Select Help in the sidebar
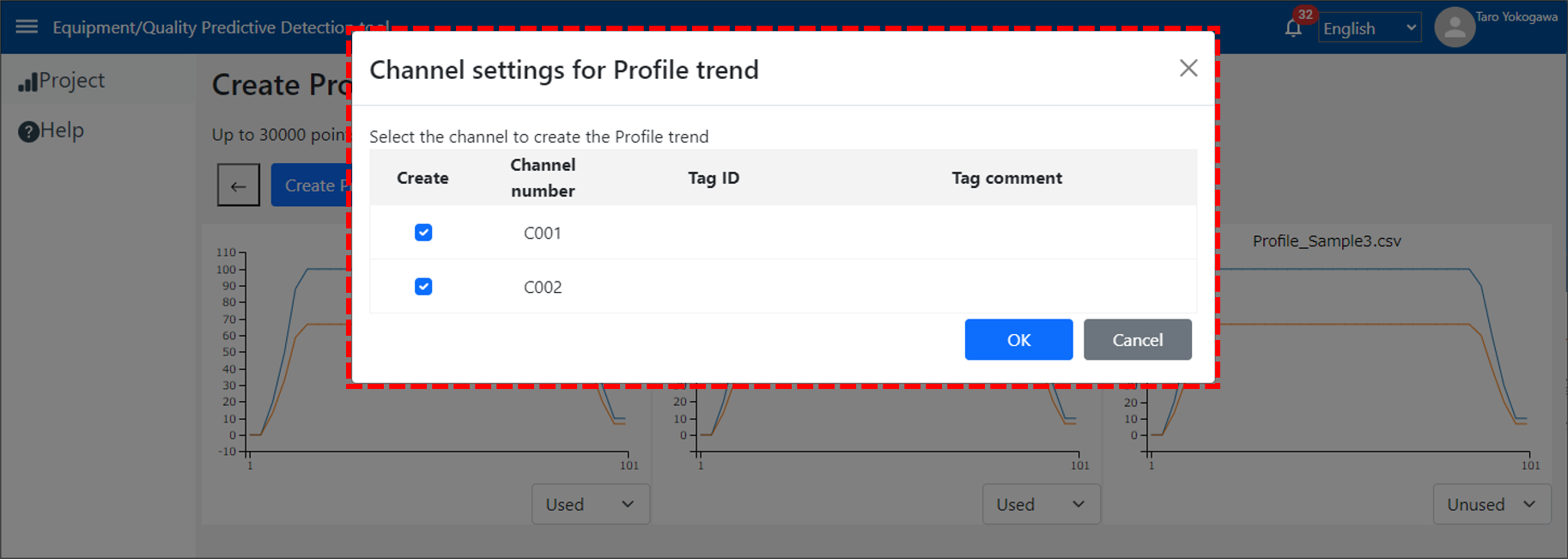 click(x=62, y=131)
